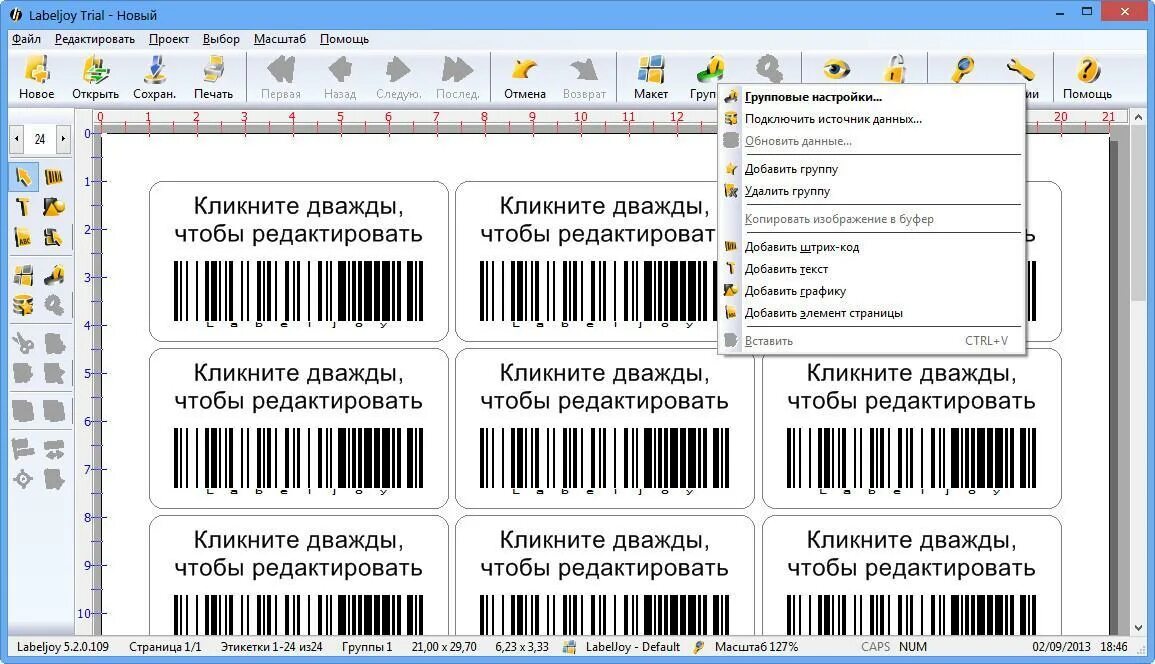The width and height of the screenshot is (1155, 664).
Task: Choose Групповые настройки... from context menu
Action: coord(872,97)
